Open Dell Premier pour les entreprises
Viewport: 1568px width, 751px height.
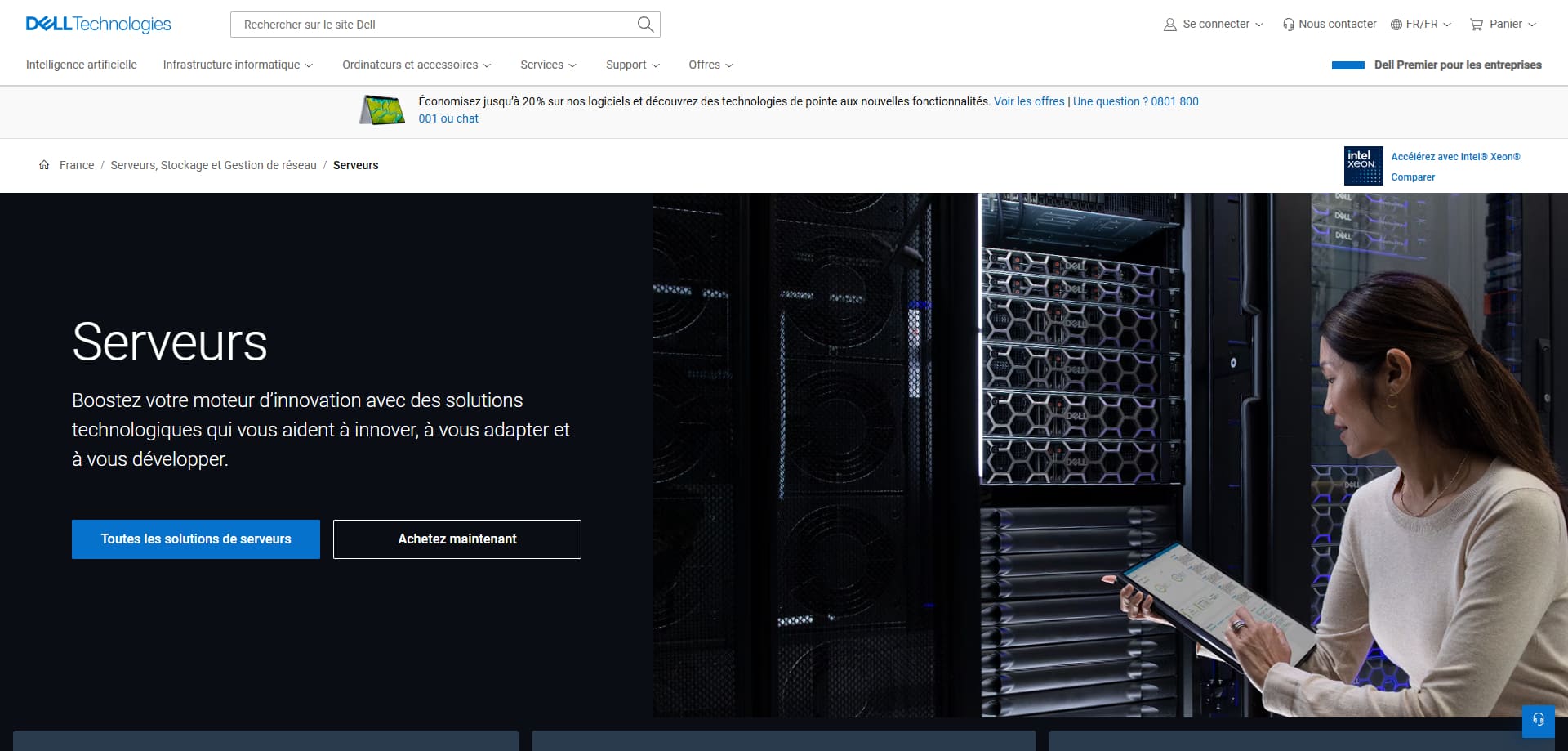click(1457, 65)
